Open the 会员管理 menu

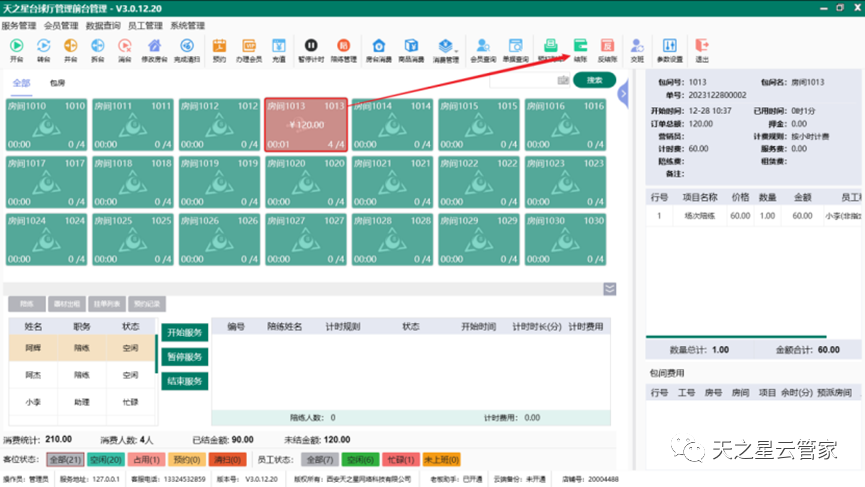coord(61,24)
